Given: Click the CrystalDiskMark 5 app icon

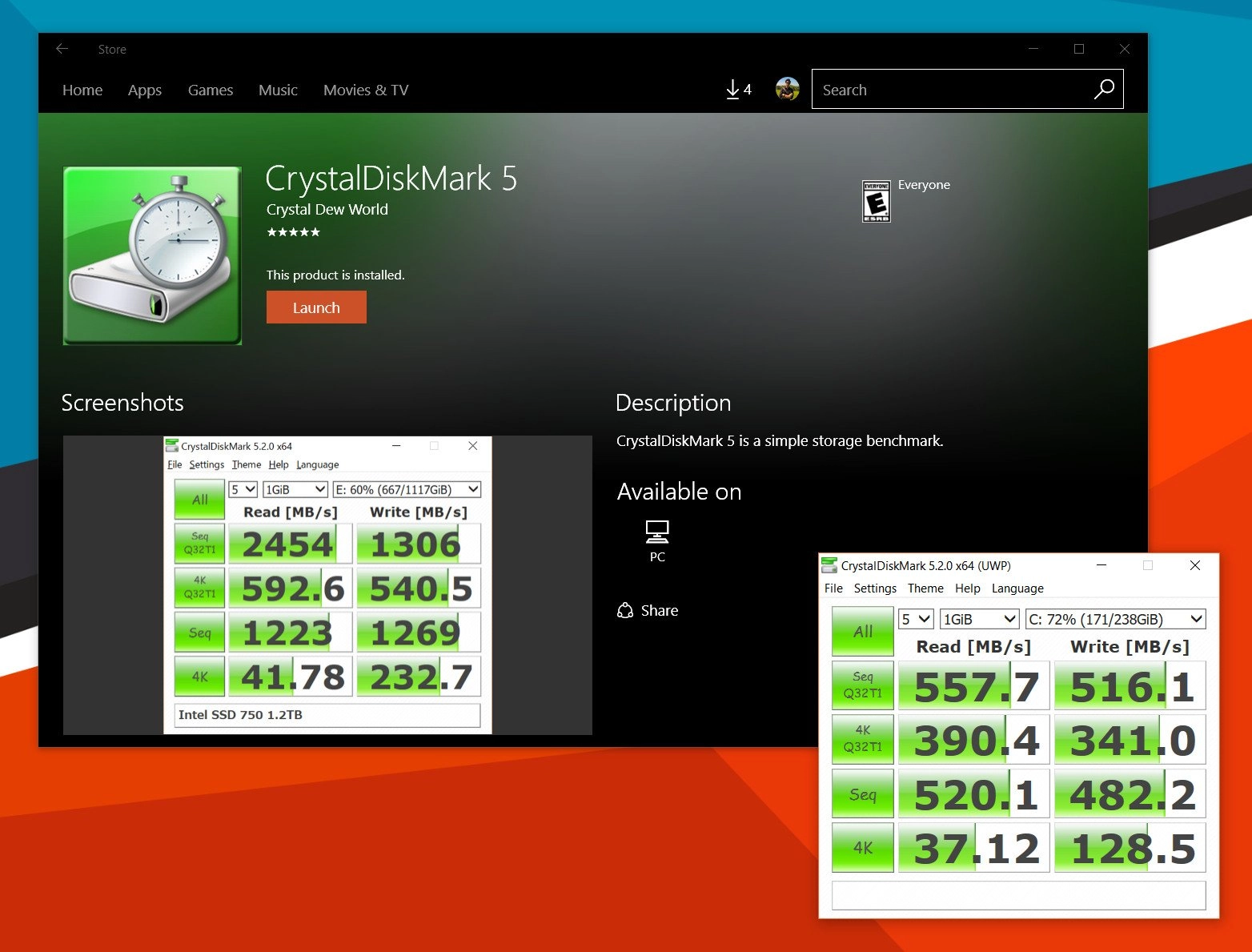Looking at the screenshot, I should coord(152,255).
